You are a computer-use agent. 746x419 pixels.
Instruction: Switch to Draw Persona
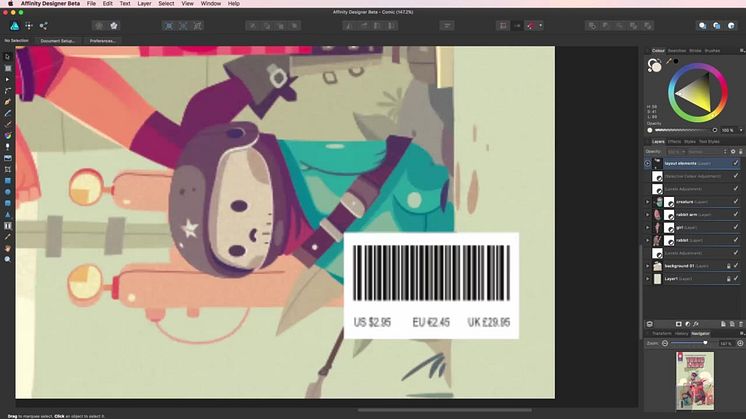[x=15, y=26]
